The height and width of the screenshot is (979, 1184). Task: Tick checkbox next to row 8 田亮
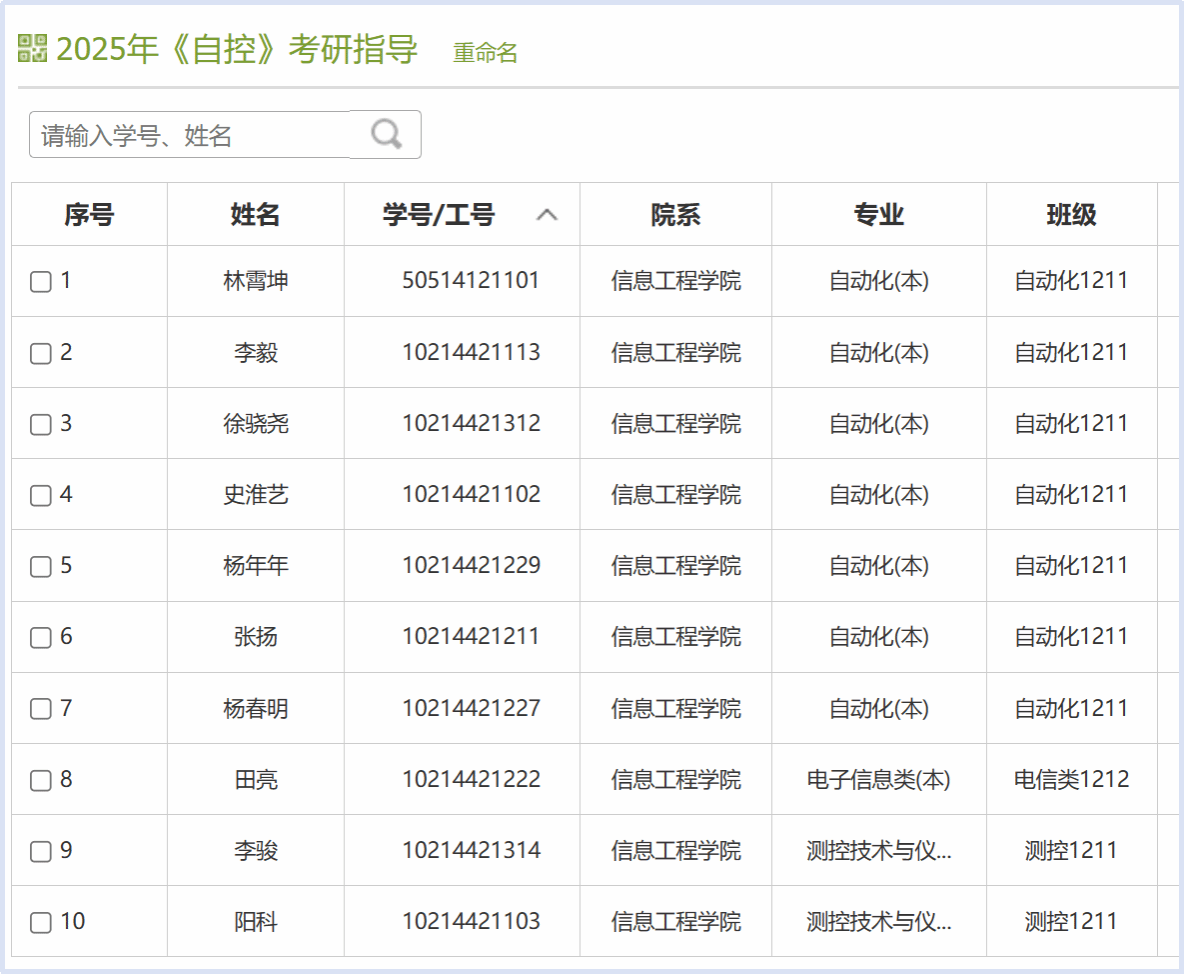[x=40, y=780]
